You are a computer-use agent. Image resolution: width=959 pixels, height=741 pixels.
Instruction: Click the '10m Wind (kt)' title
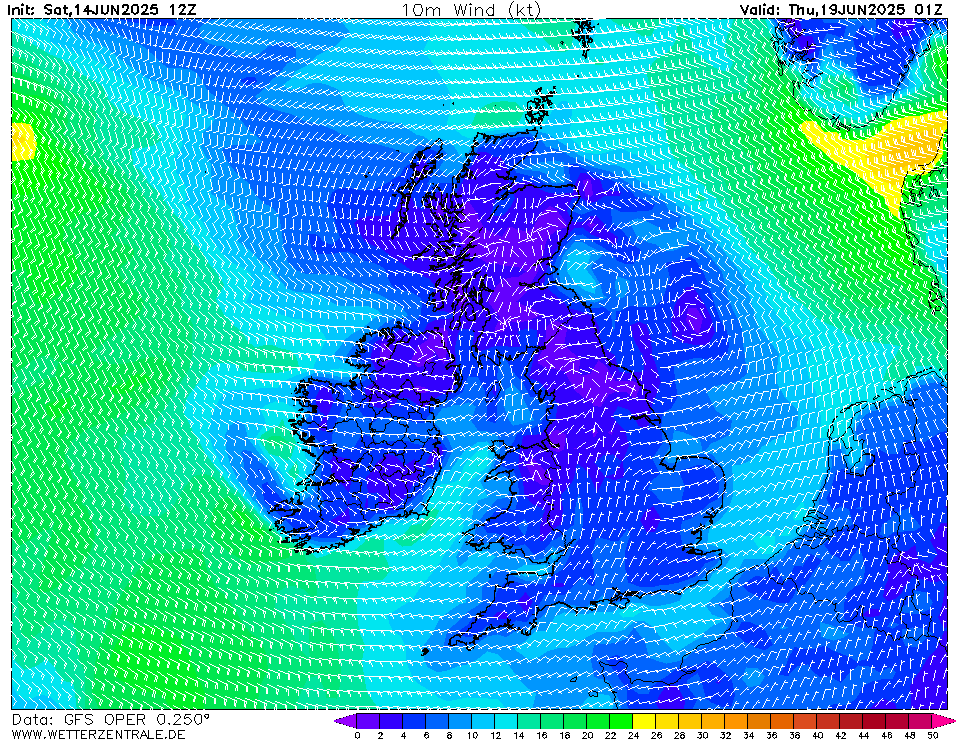point(471,9)
